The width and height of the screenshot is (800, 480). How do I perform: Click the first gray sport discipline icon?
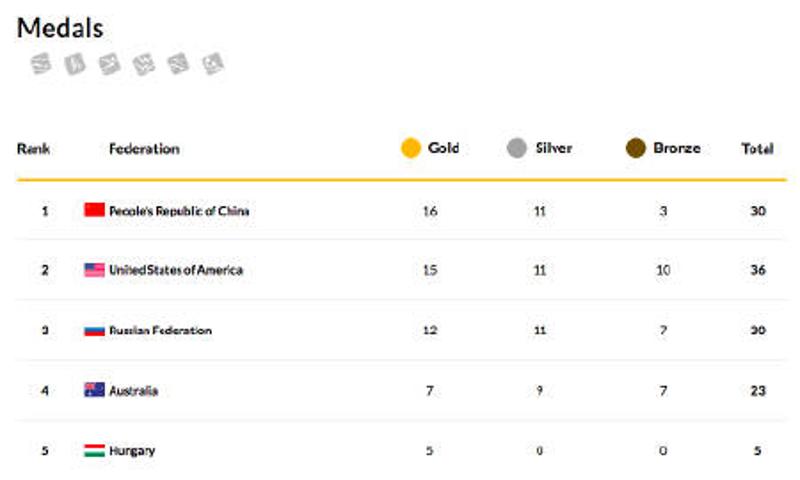(x=40, y=64)
